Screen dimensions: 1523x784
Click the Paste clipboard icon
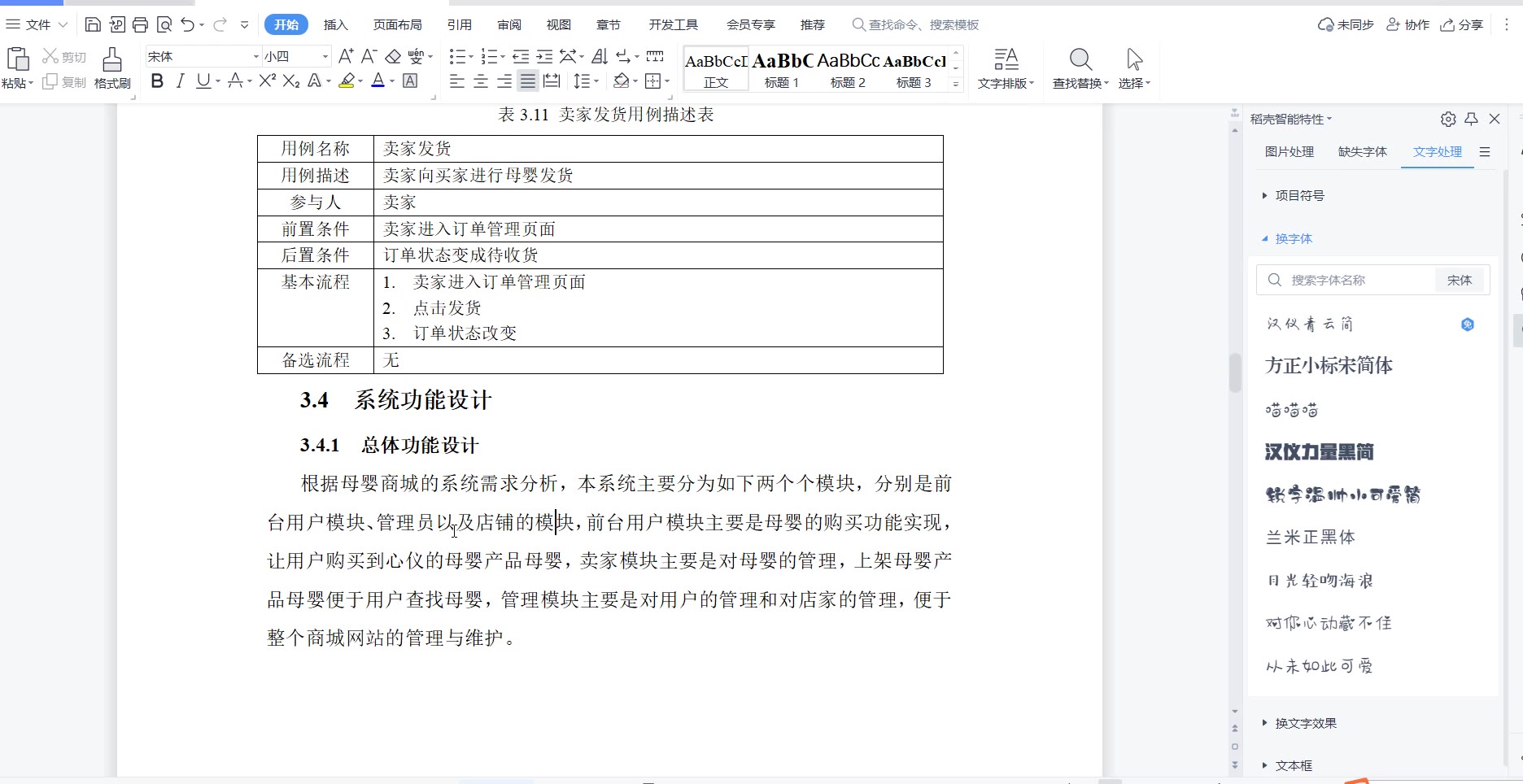[18, 59]
